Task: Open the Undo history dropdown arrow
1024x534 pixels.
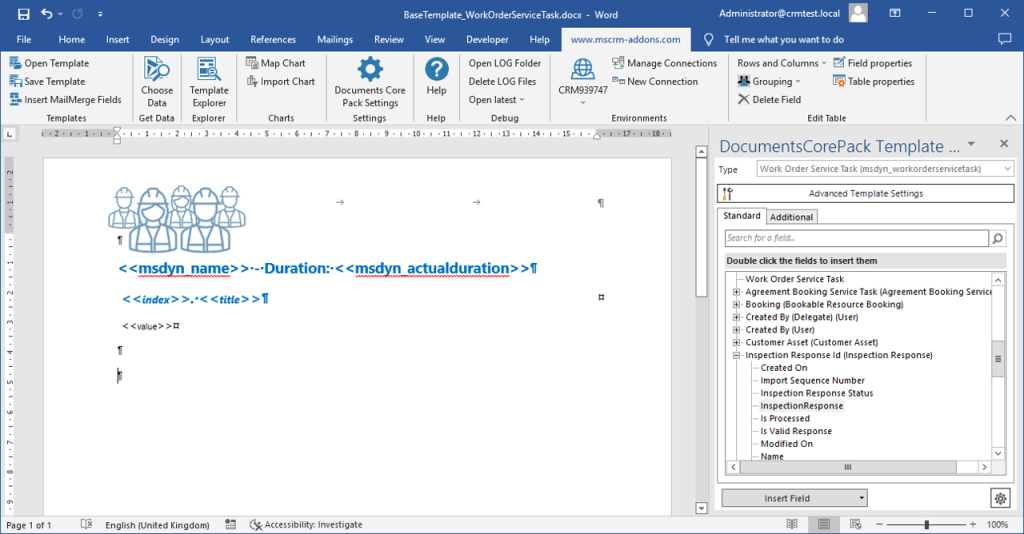Action: click(x=61, y=14)
